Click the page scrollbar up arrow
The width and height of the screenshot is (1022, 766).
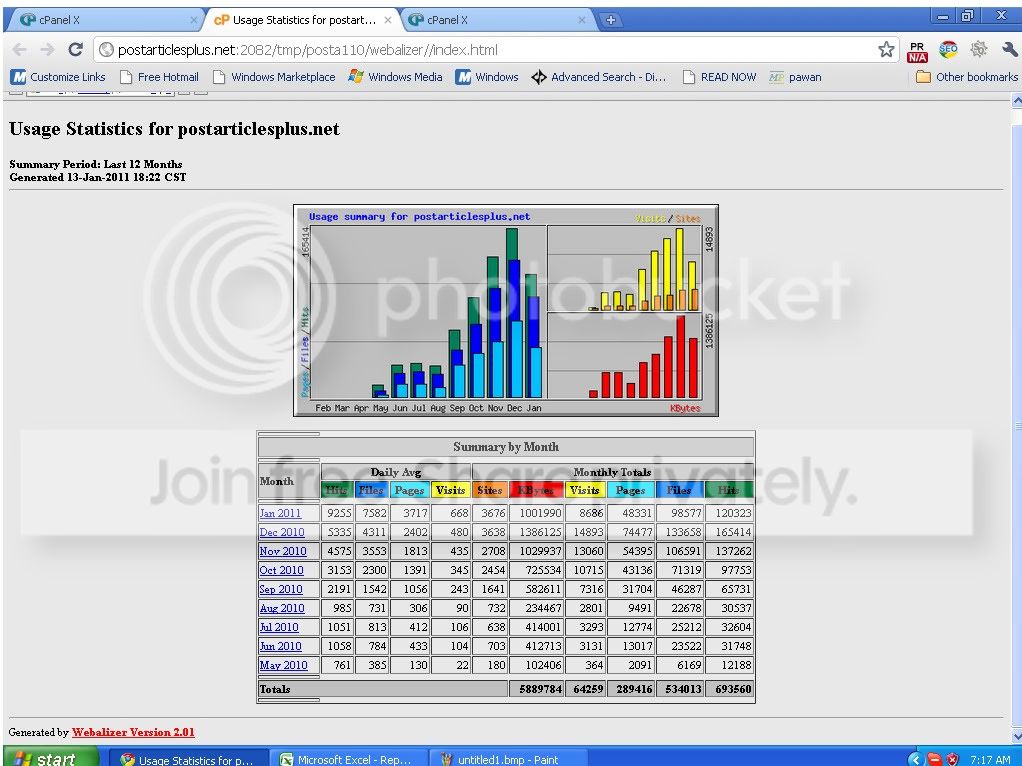1016,101
